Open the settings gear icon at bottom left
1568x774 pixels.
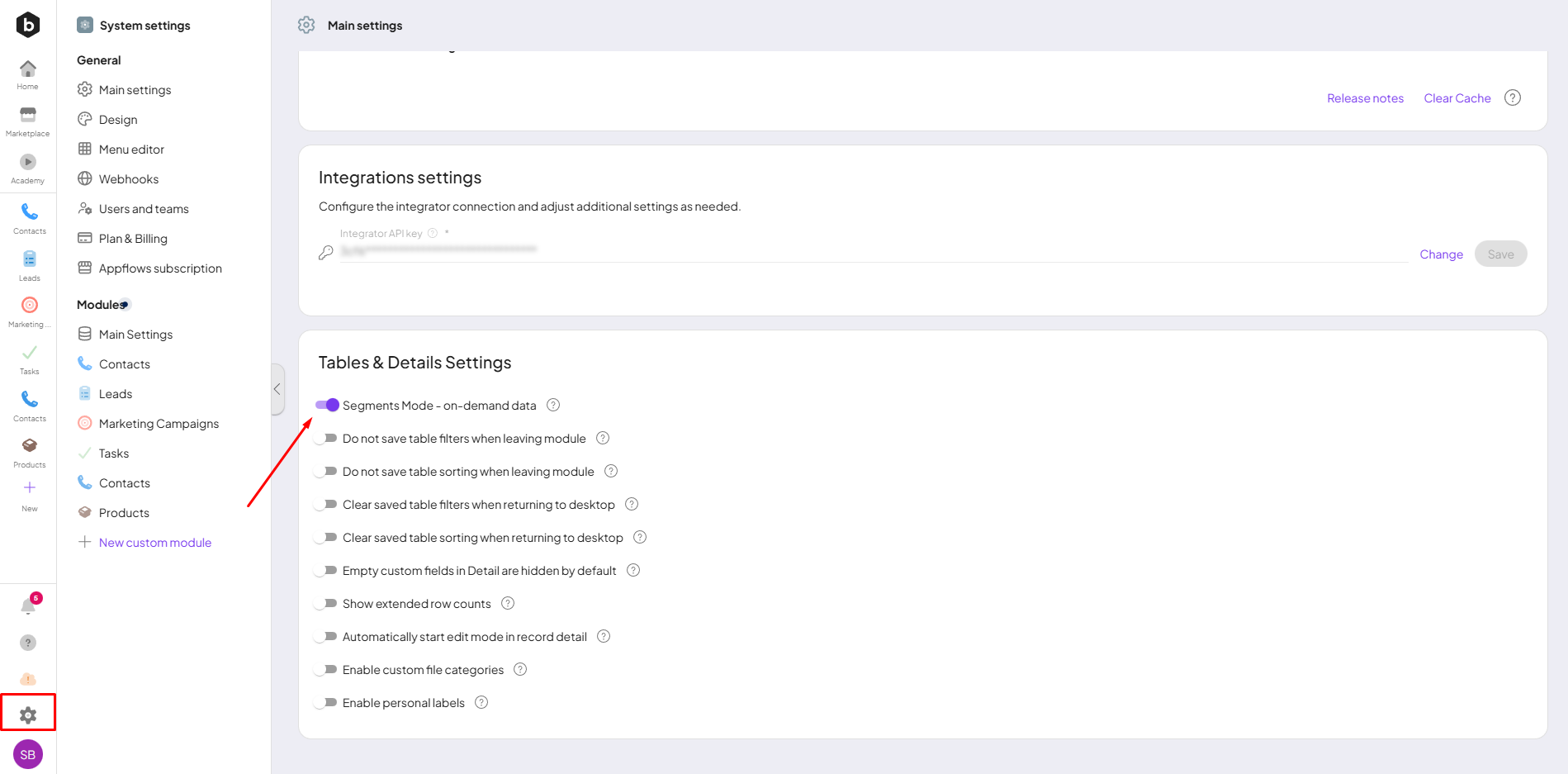click(x=28, y=715)
